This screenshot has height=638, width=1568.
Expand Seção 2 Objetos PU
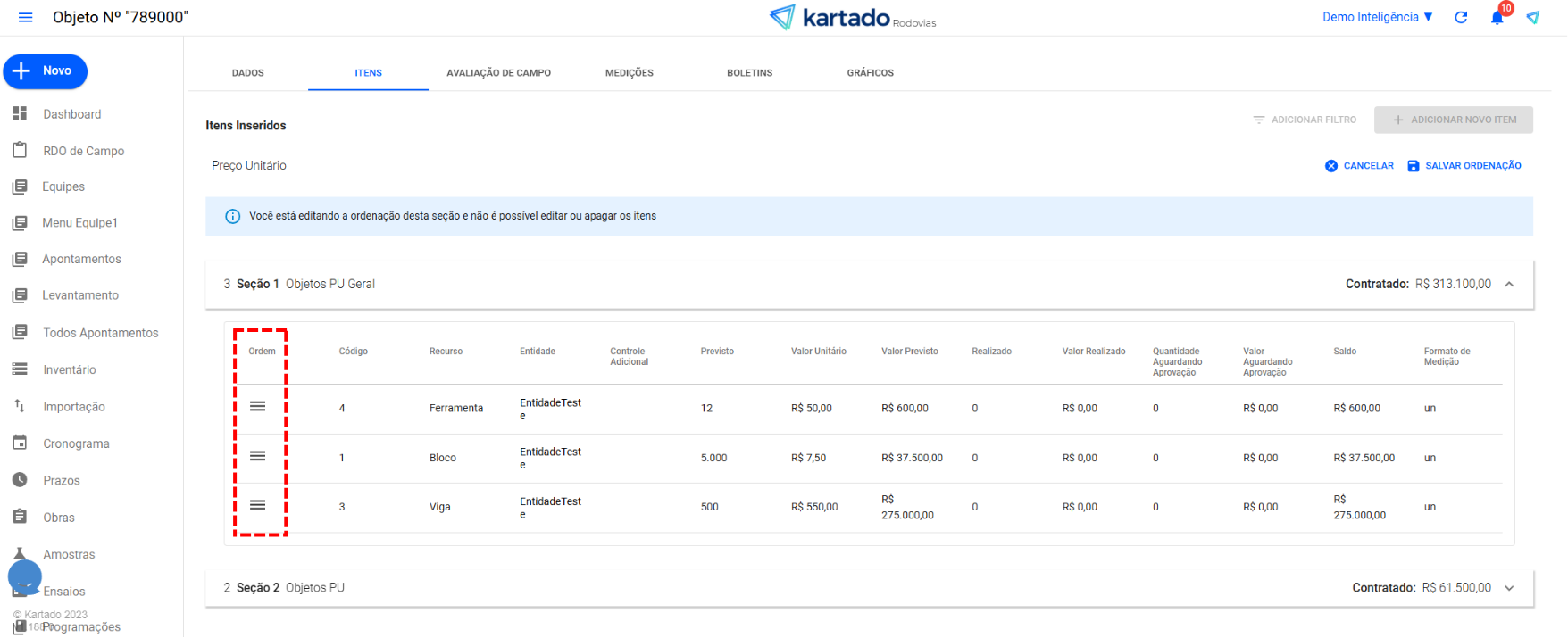[x=1509, y=588]
